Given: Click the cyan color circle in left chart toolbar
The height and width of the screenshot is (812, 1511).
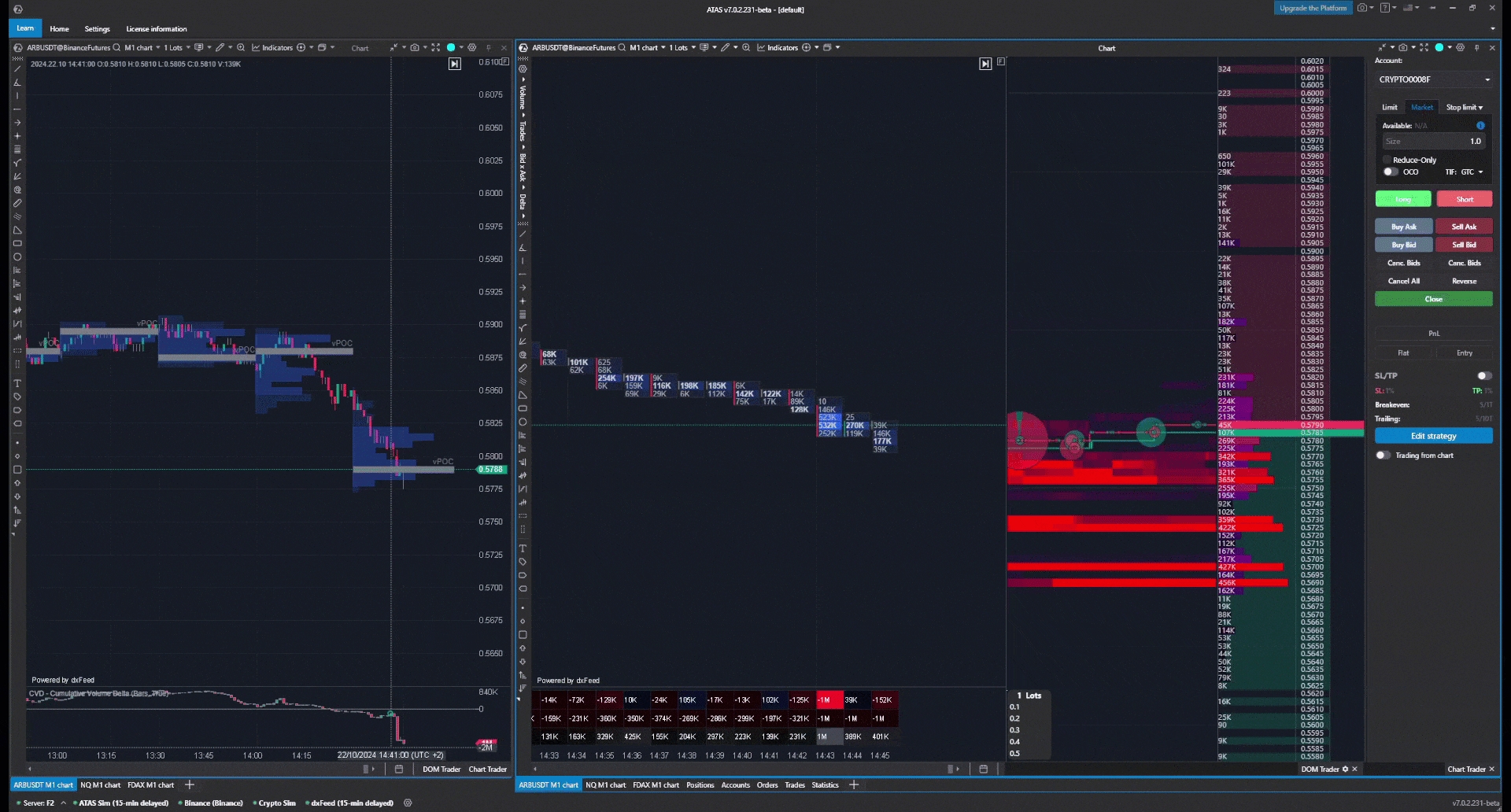Looking at the screenshot, I should tap(451, 48).
